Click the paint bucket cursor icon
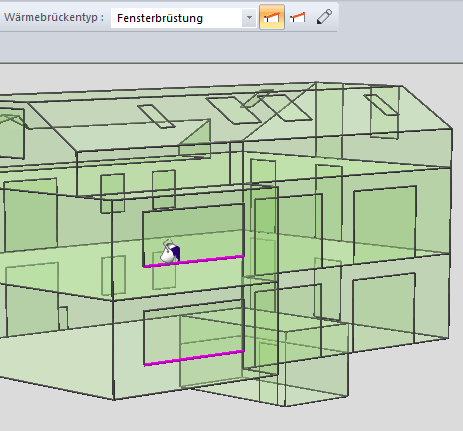The height and width of the screenshot is (431, 463). [x=170, y=252]
